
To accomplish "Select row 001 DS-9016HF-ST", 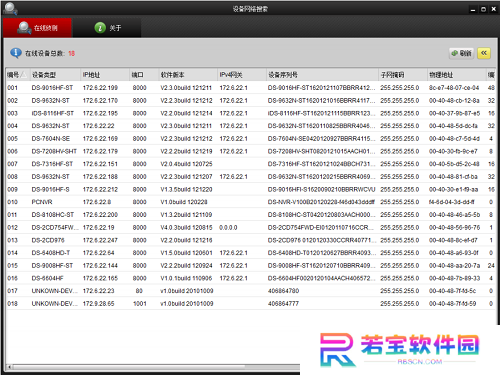I will [250, 88].
